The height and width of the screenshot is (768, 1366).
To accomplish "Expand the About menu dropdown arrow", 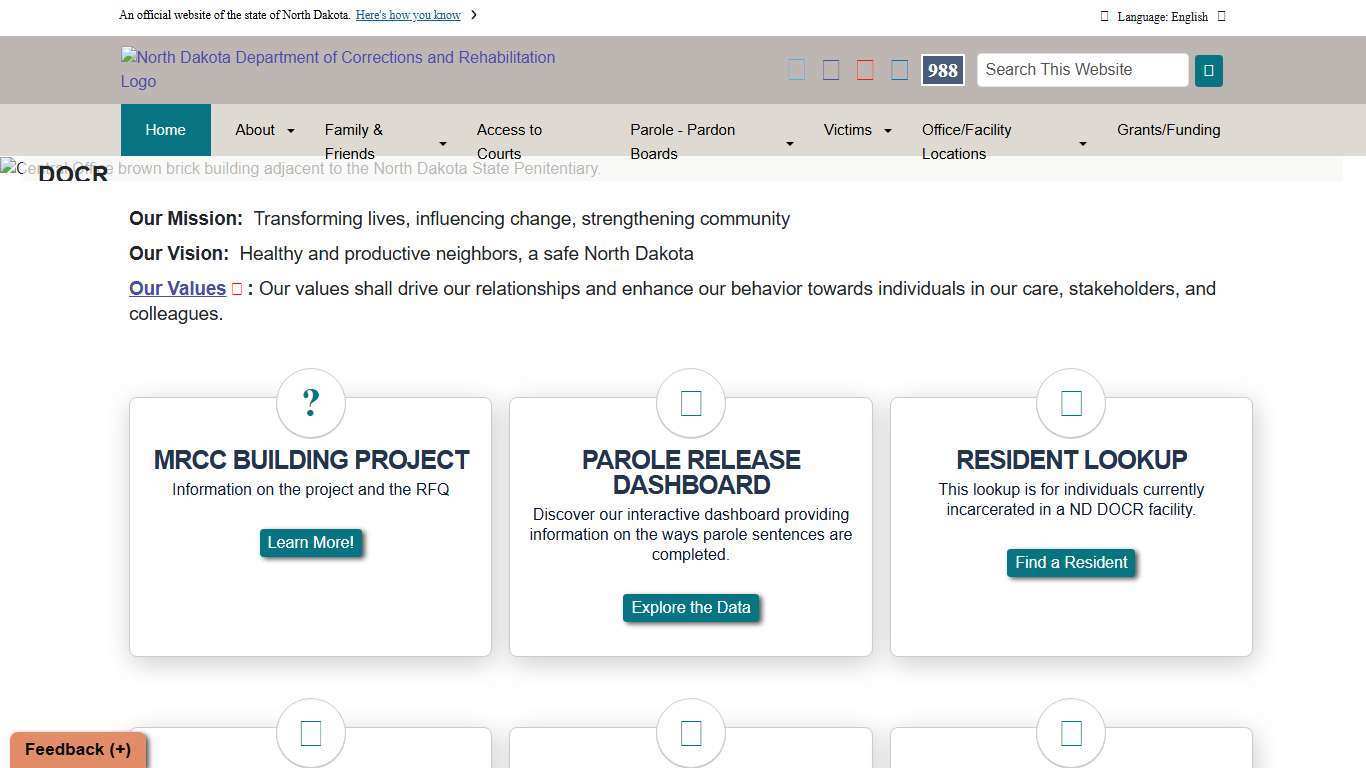I will [290, 131].
